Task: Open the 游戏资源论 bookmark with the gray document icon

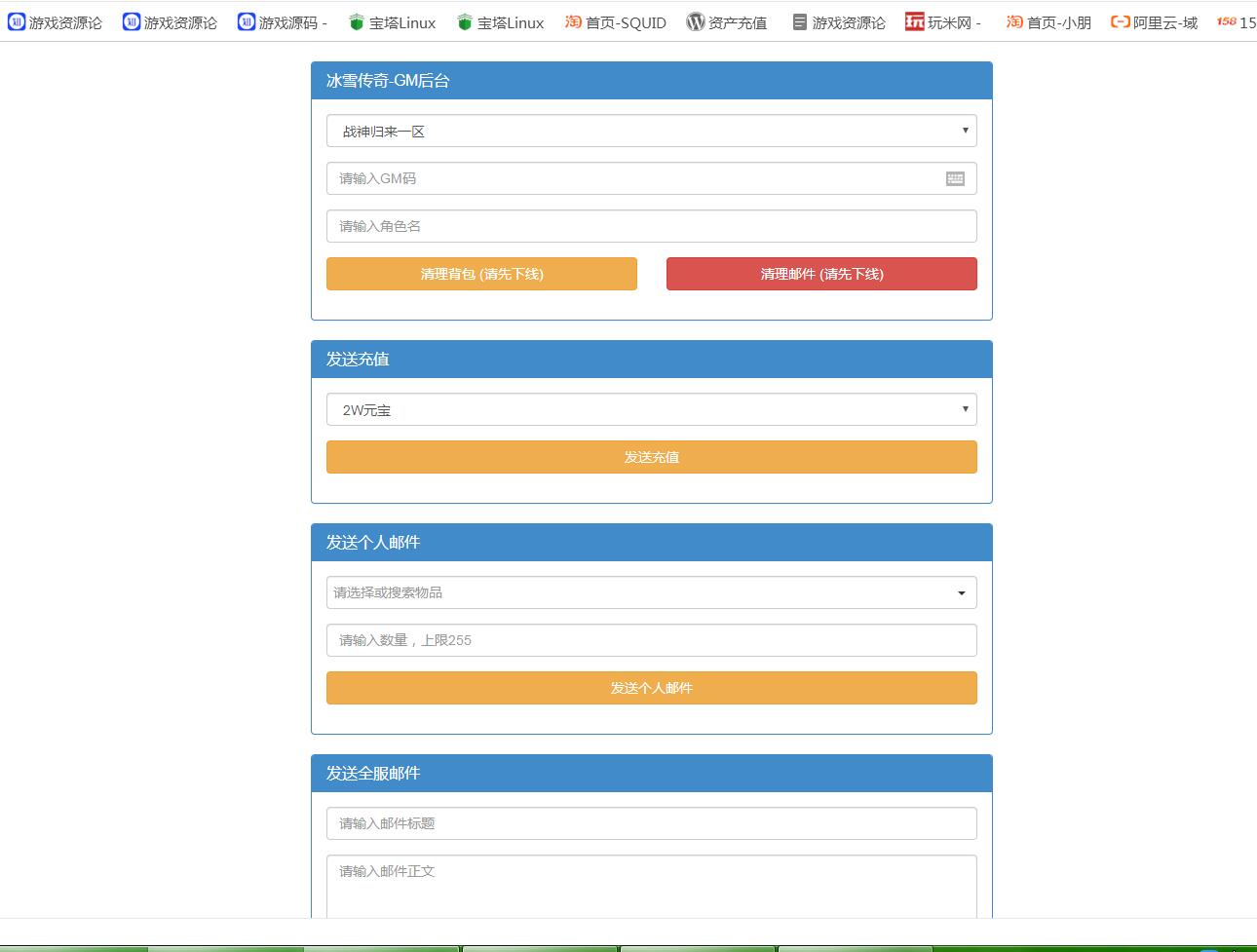Action: [x=839, y=22]
